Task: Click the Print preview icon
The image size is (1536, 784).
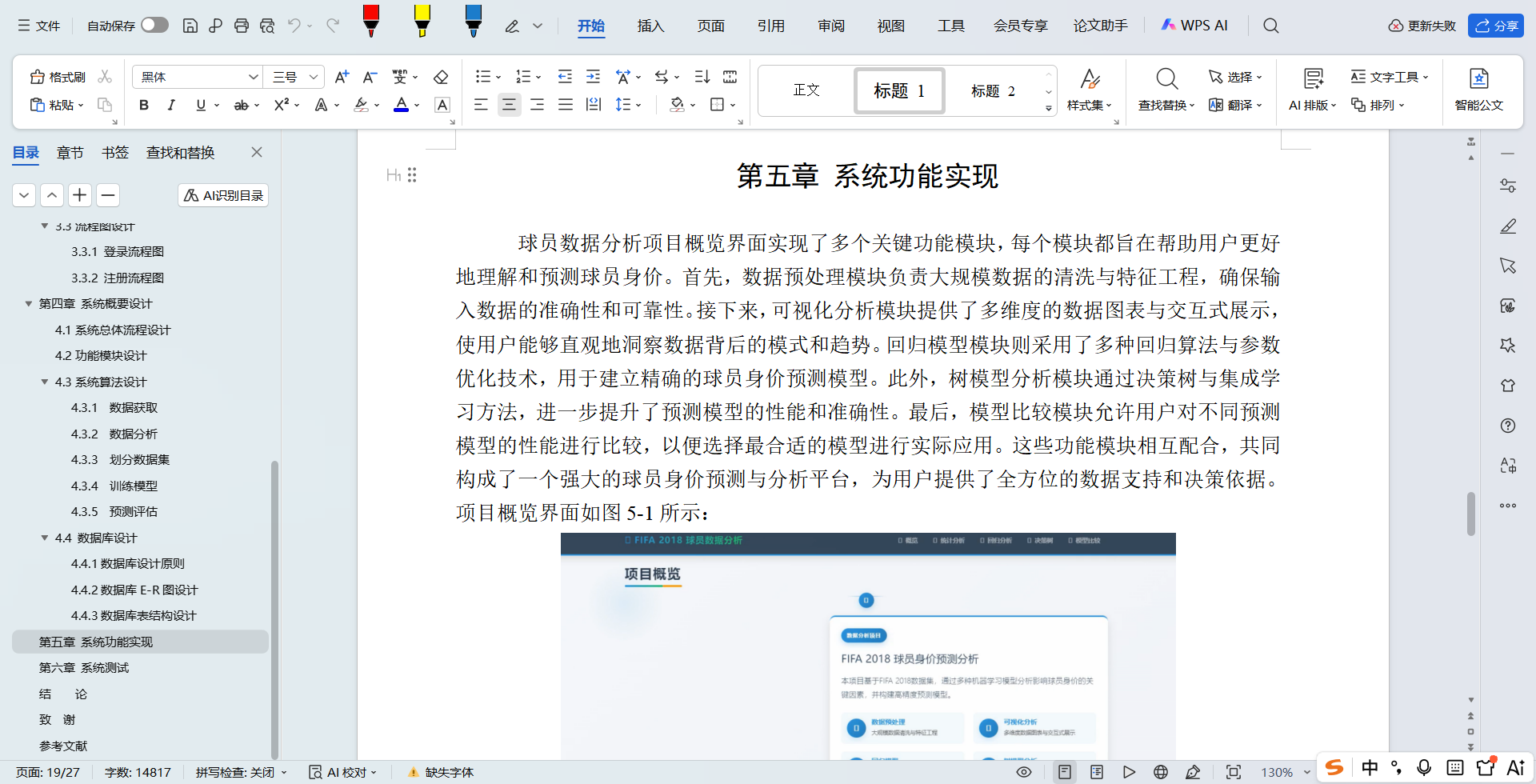Action: pyautogui.click(x=267, y=26)
